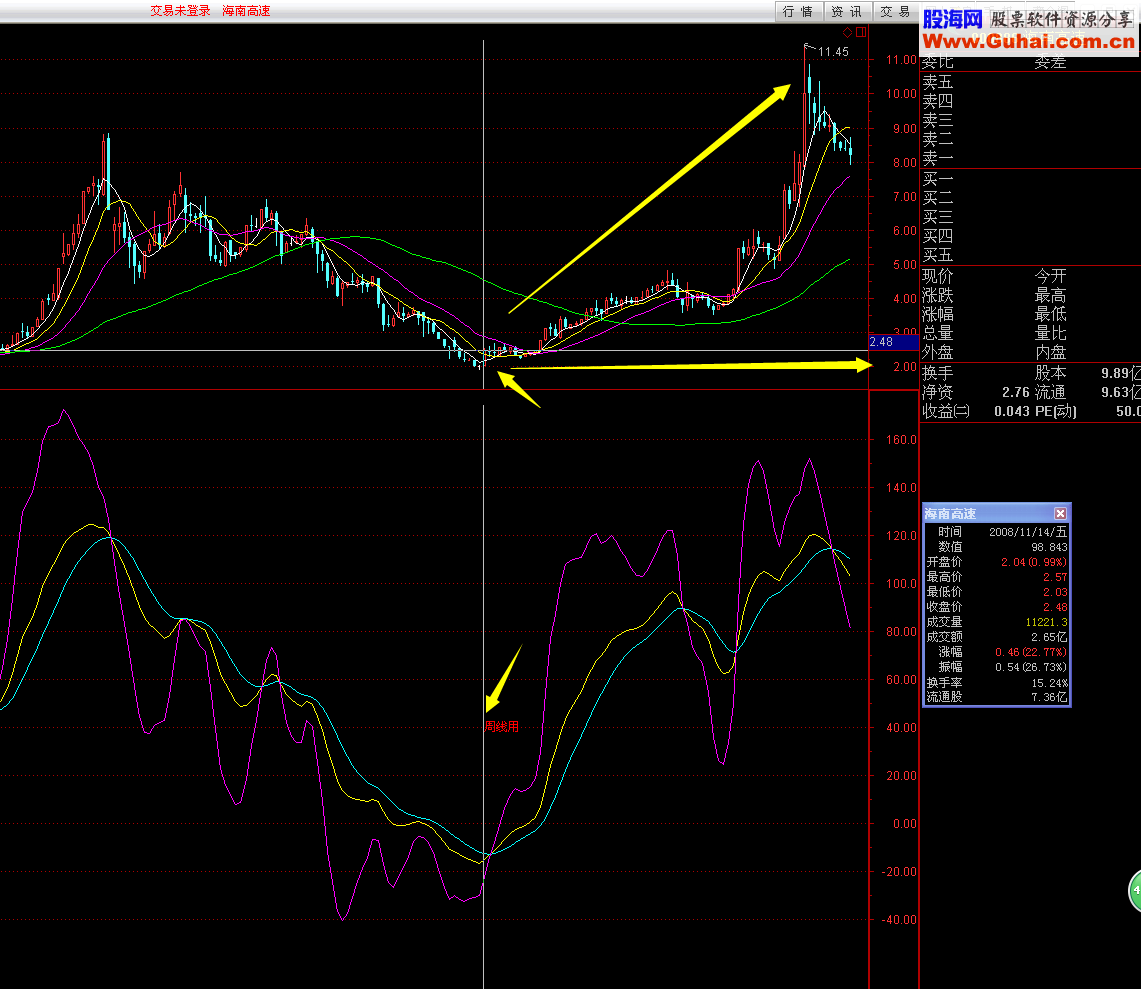
Task: Click the 收盘价 row in the popup
Action: [x=996, y=607]
